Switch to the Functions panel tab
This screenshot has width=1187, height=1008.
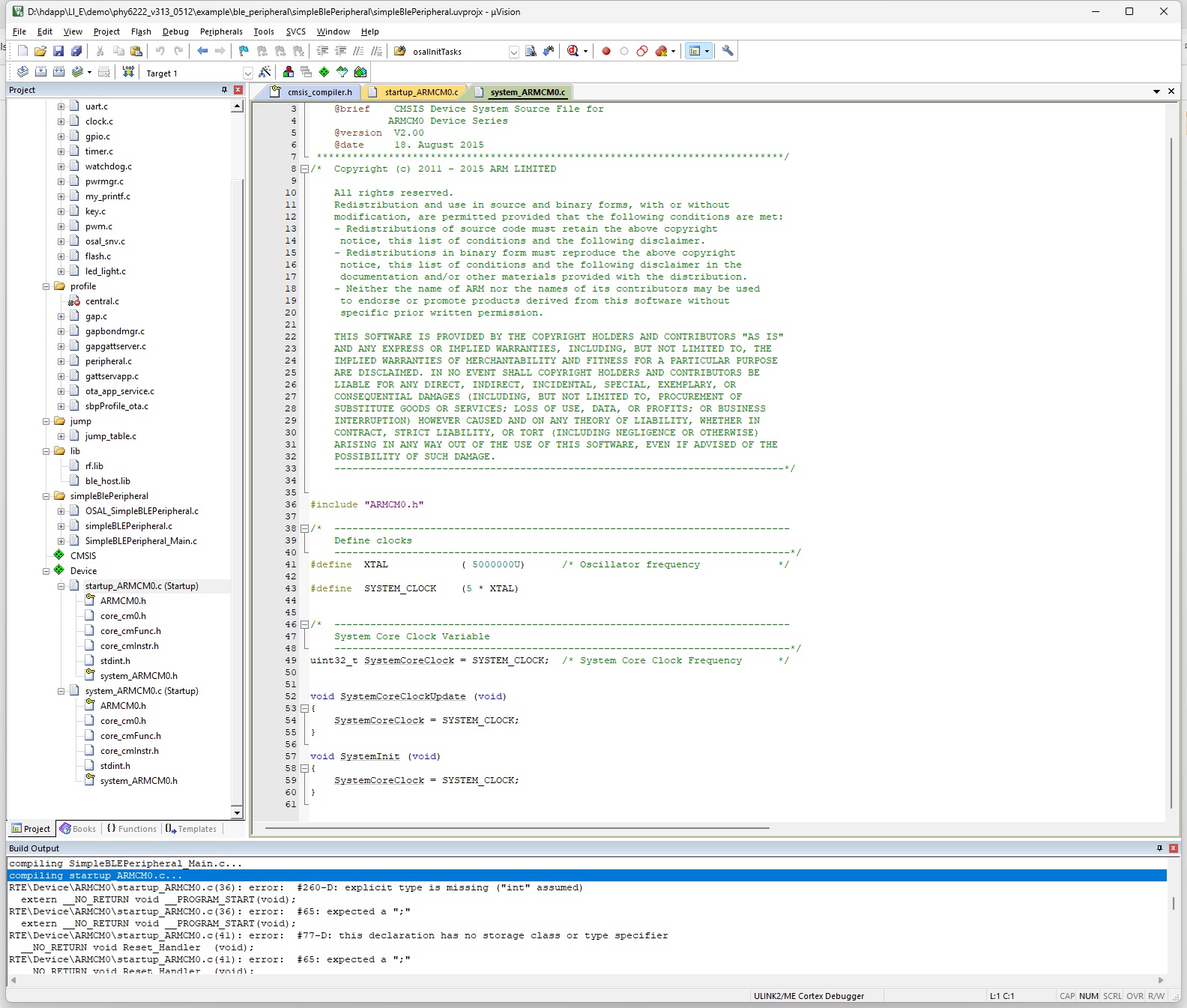132,829
